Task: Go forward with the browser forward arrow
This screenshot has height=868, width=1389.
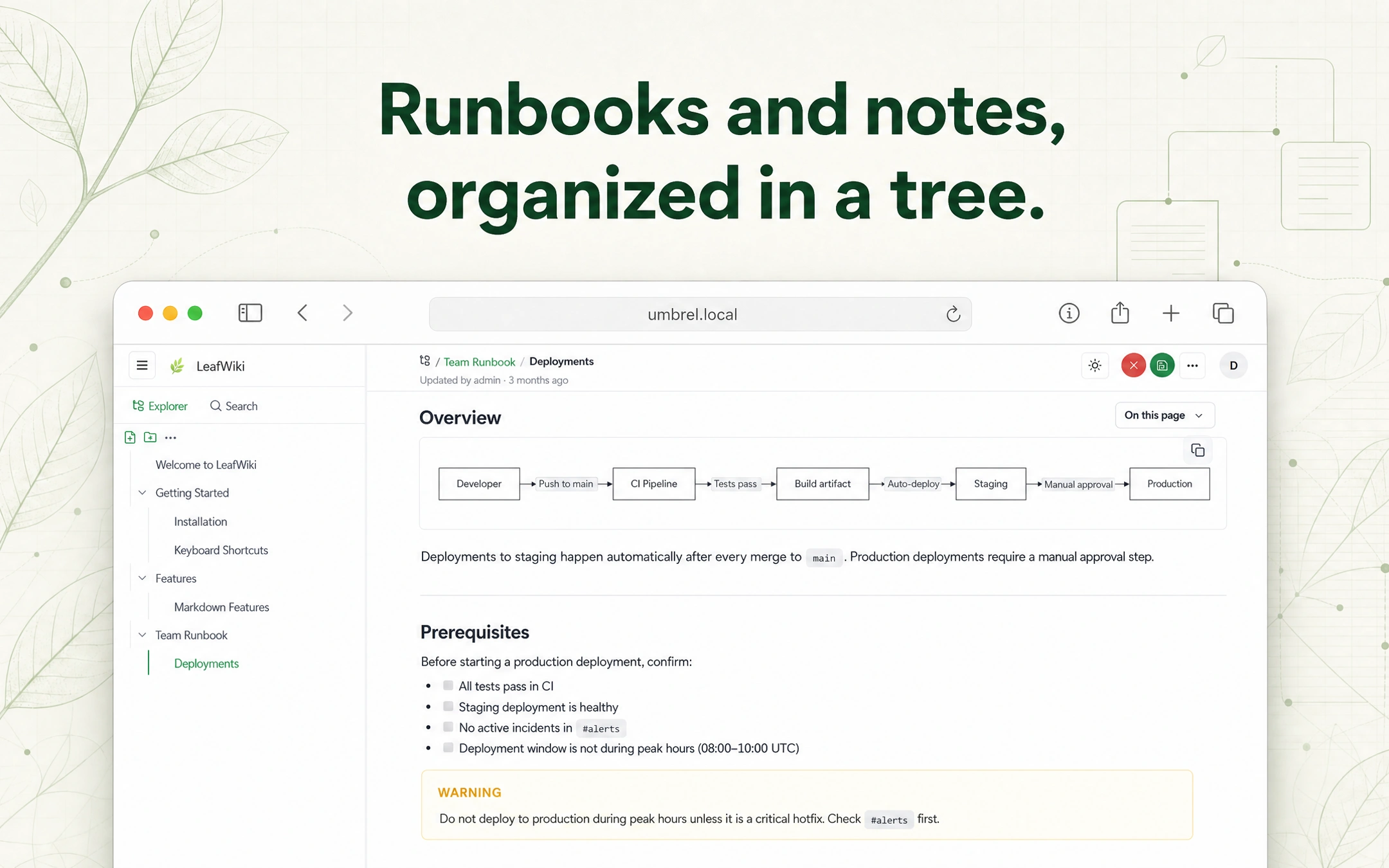Action: 347,313
